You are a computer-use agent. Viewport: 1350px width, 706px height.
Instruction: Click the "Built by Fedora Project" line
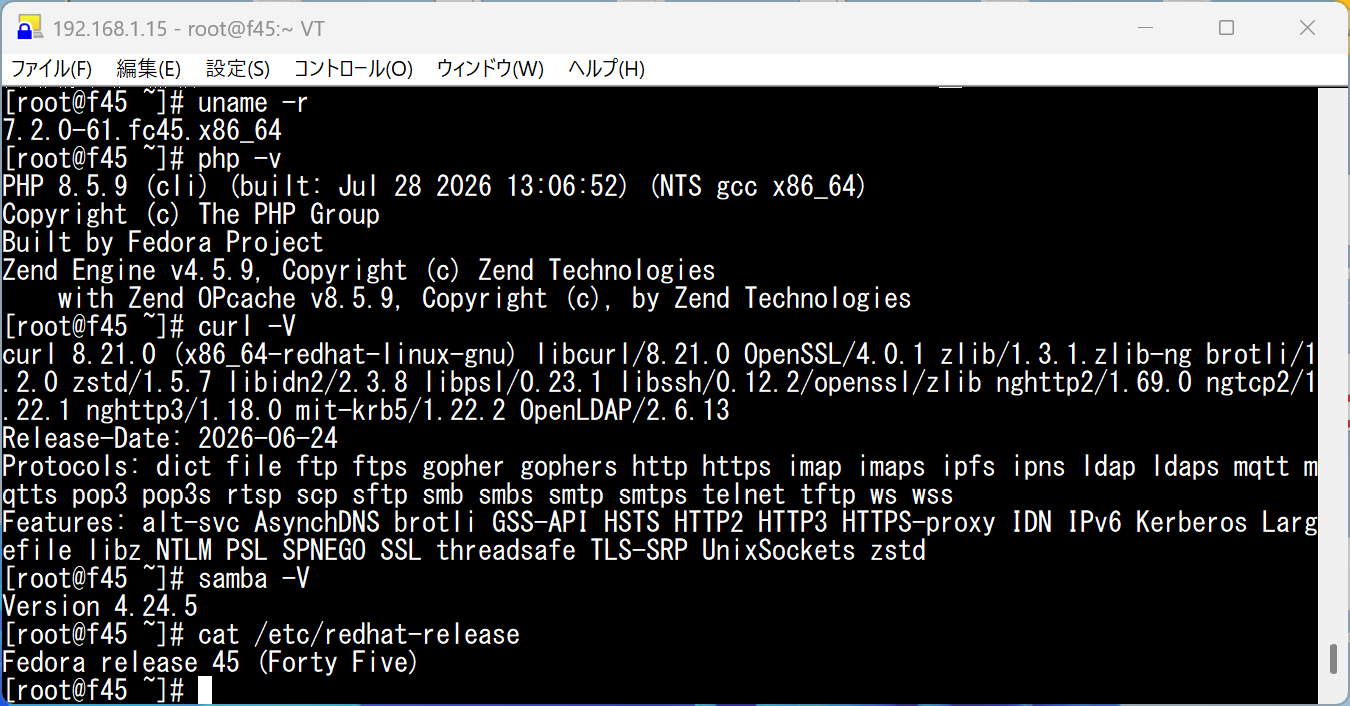163,243
